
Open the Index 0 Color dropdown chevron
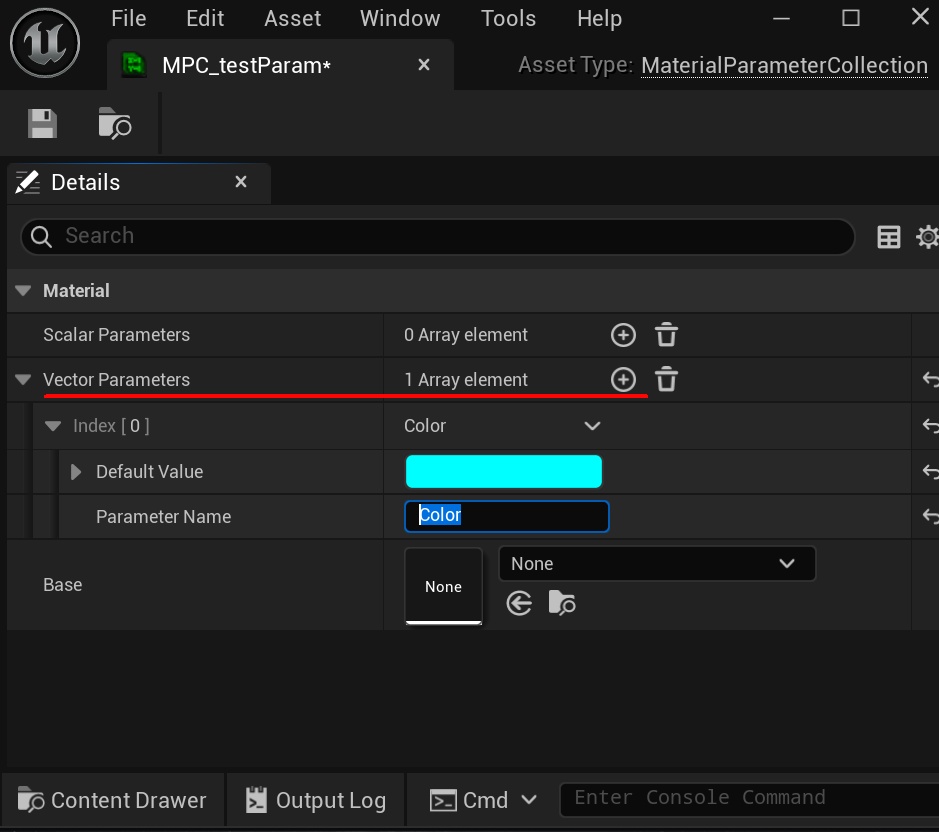click(x=592, y=426)
